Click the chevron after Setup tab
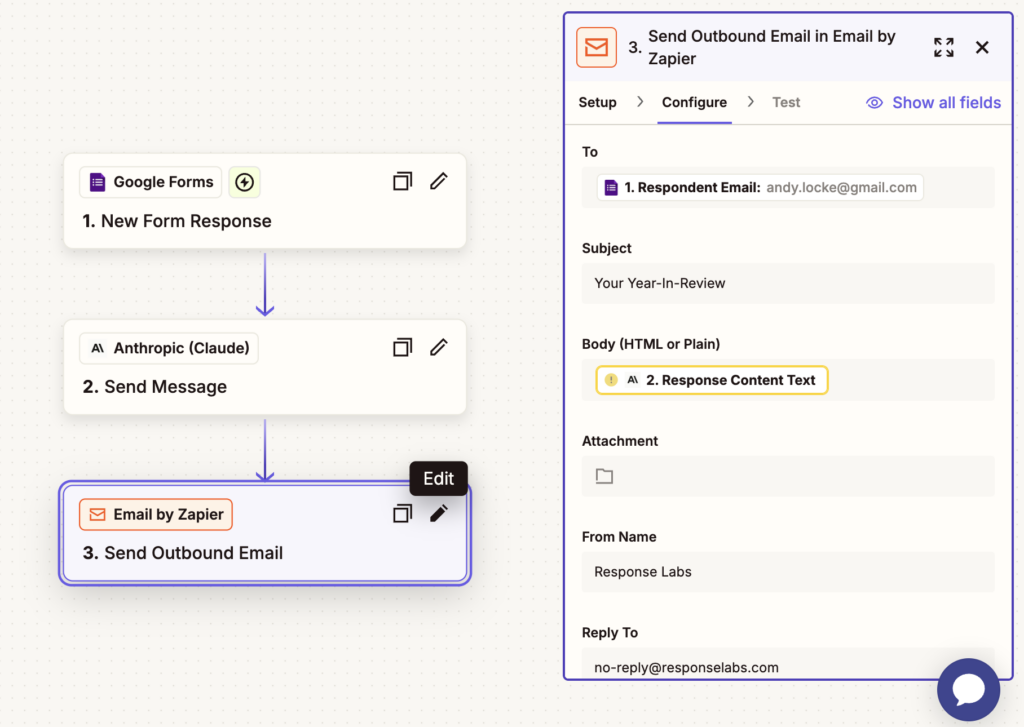This screenshot has height=727, width=1024. (640, 102)
